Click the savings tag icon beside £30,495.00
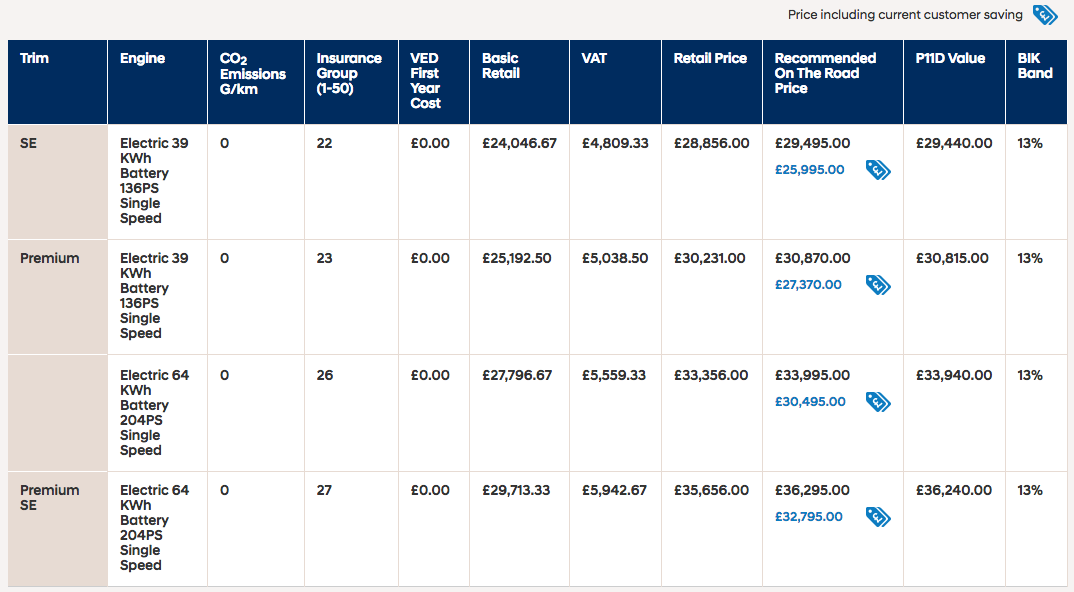Screen dimensions: 1074x592 point(878,402)
